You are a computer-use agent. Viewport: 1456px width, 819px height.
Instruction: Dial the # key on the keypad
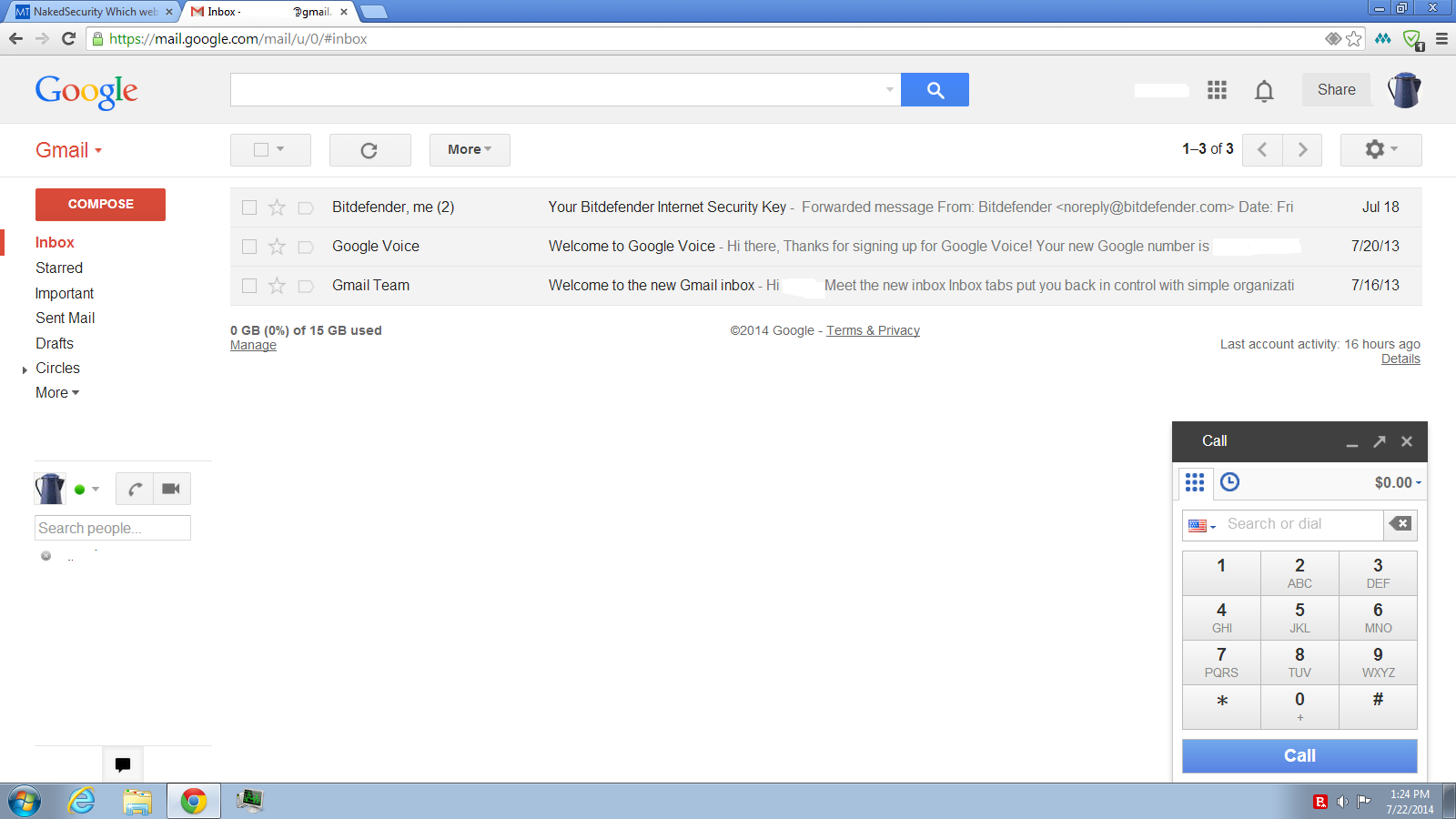coord(1378,707)
